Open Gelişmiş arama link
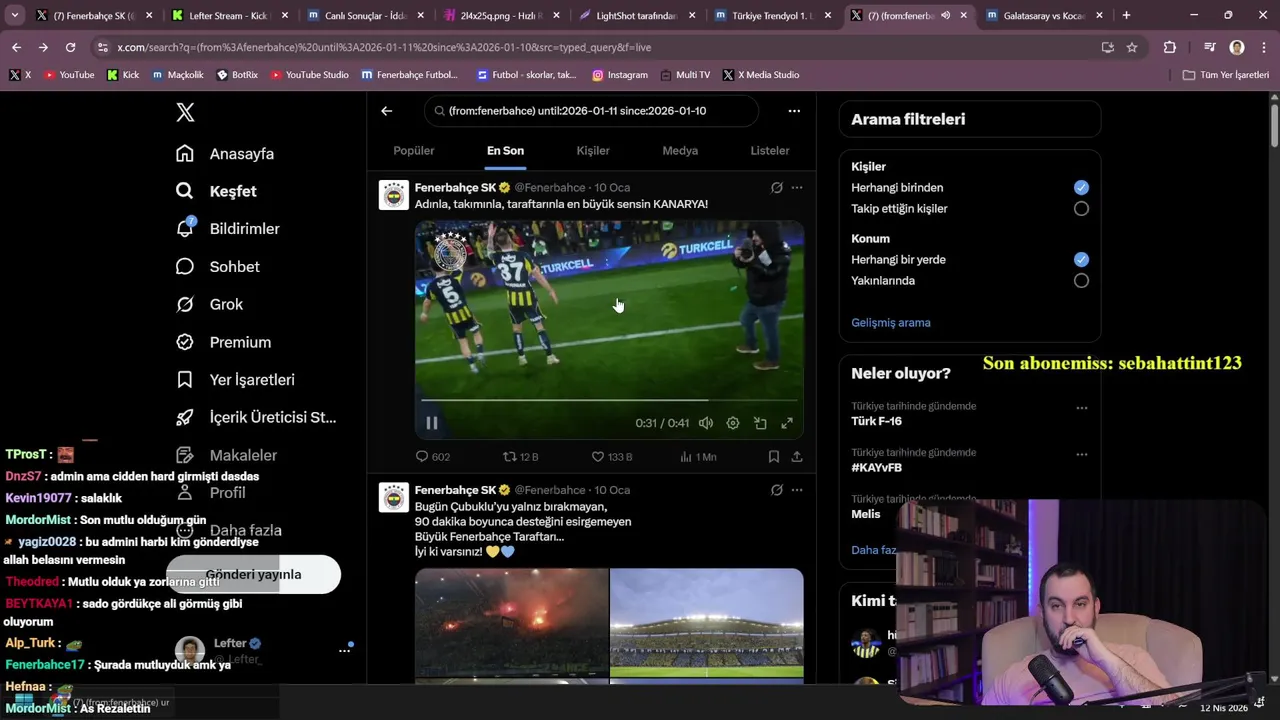This screenshot has width=1280, height=720. pyautogui.click(x=891, y=323)
